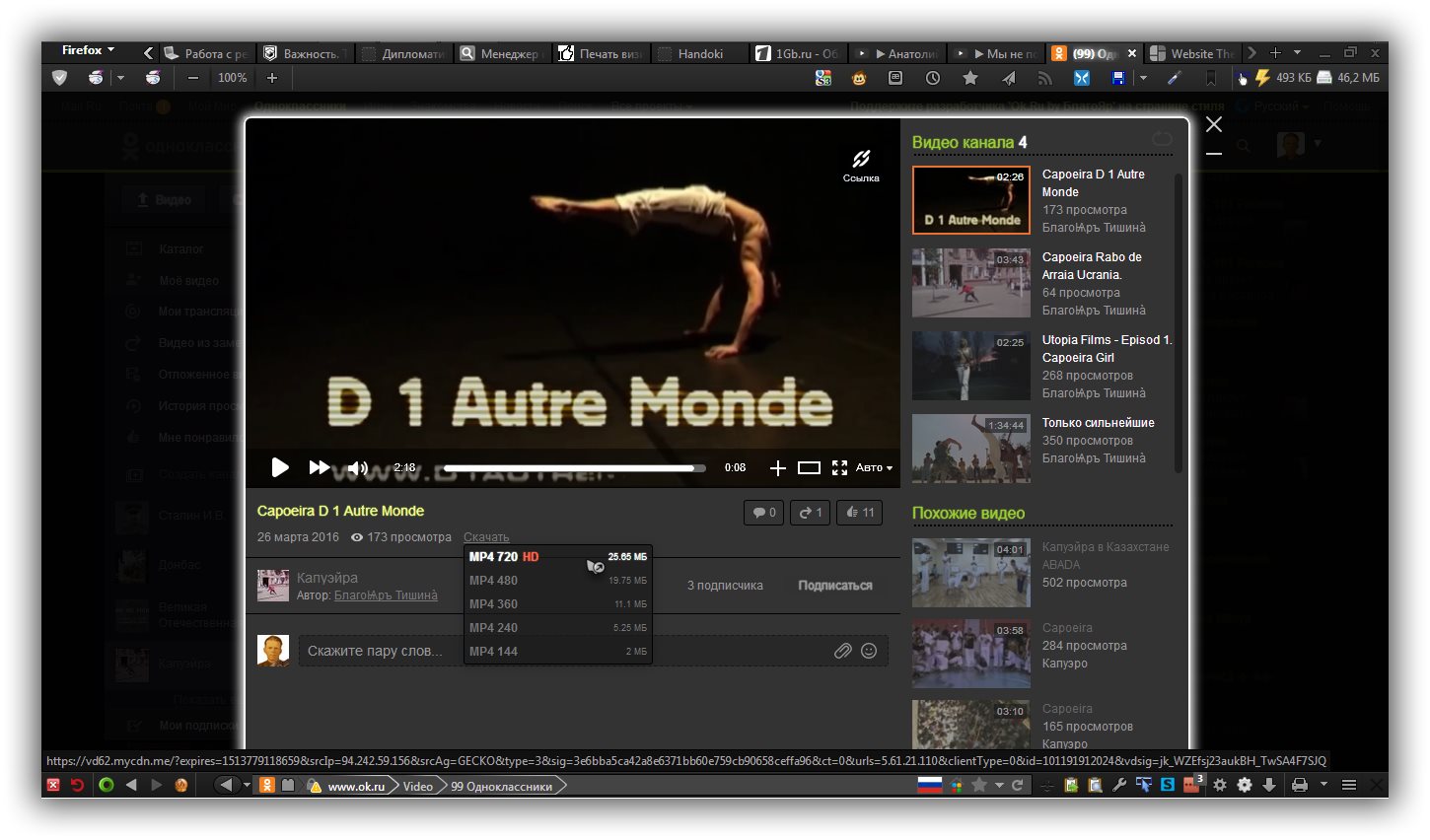This screenshot has height=840, width=1430.
Task: Open Capoeira Rabo de Arraia video thumbnail
Action: pyautogui.click(x=970, y=283)
